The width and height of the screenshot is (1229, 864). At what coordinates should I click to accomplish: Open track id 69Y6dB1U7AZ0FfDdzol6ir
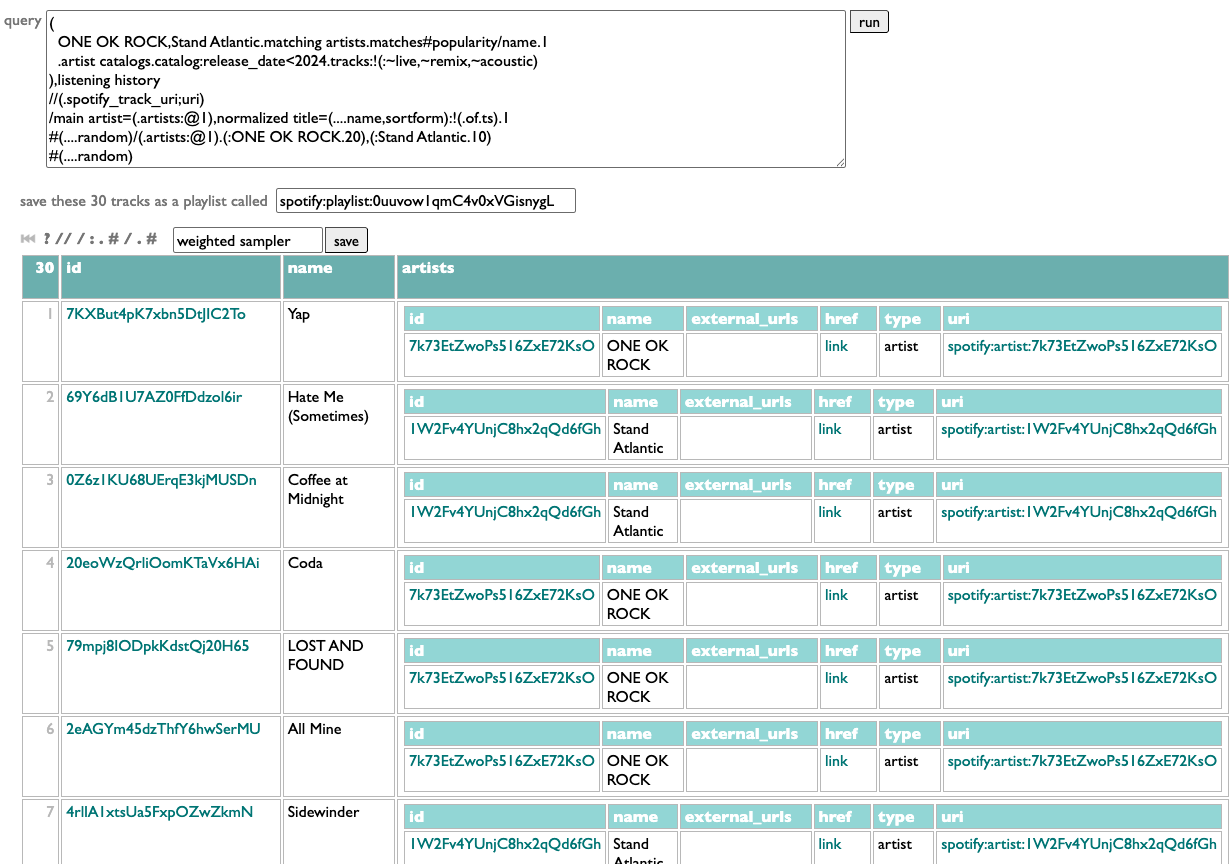(x=154, y=397)
